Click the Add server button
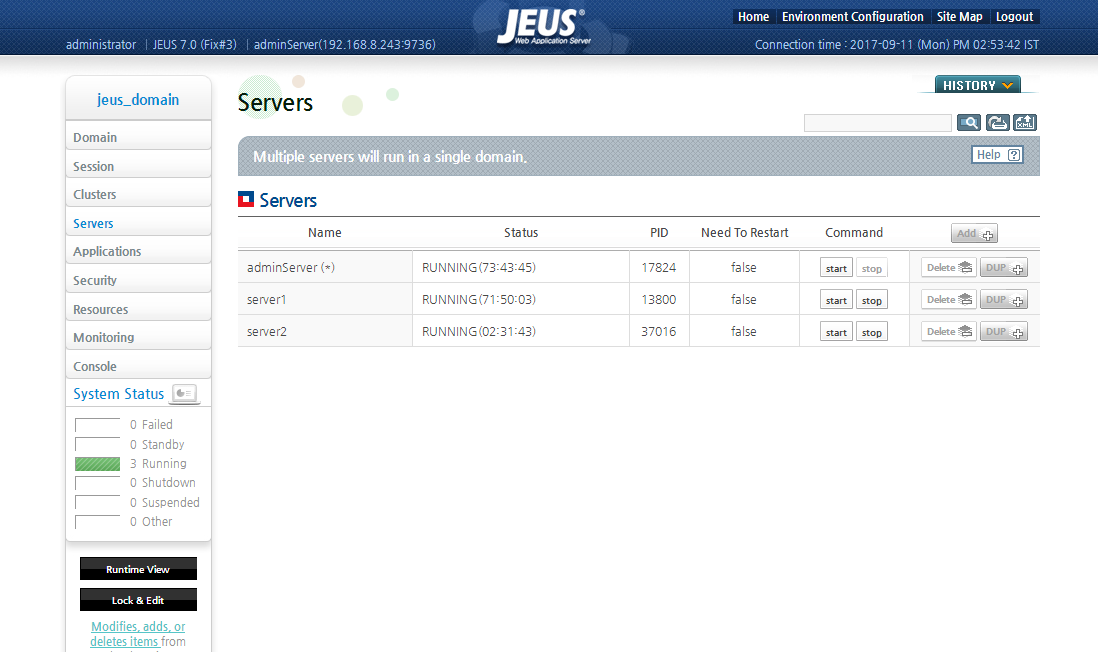This screenshot has width=1098, height=652. (974, 233)
